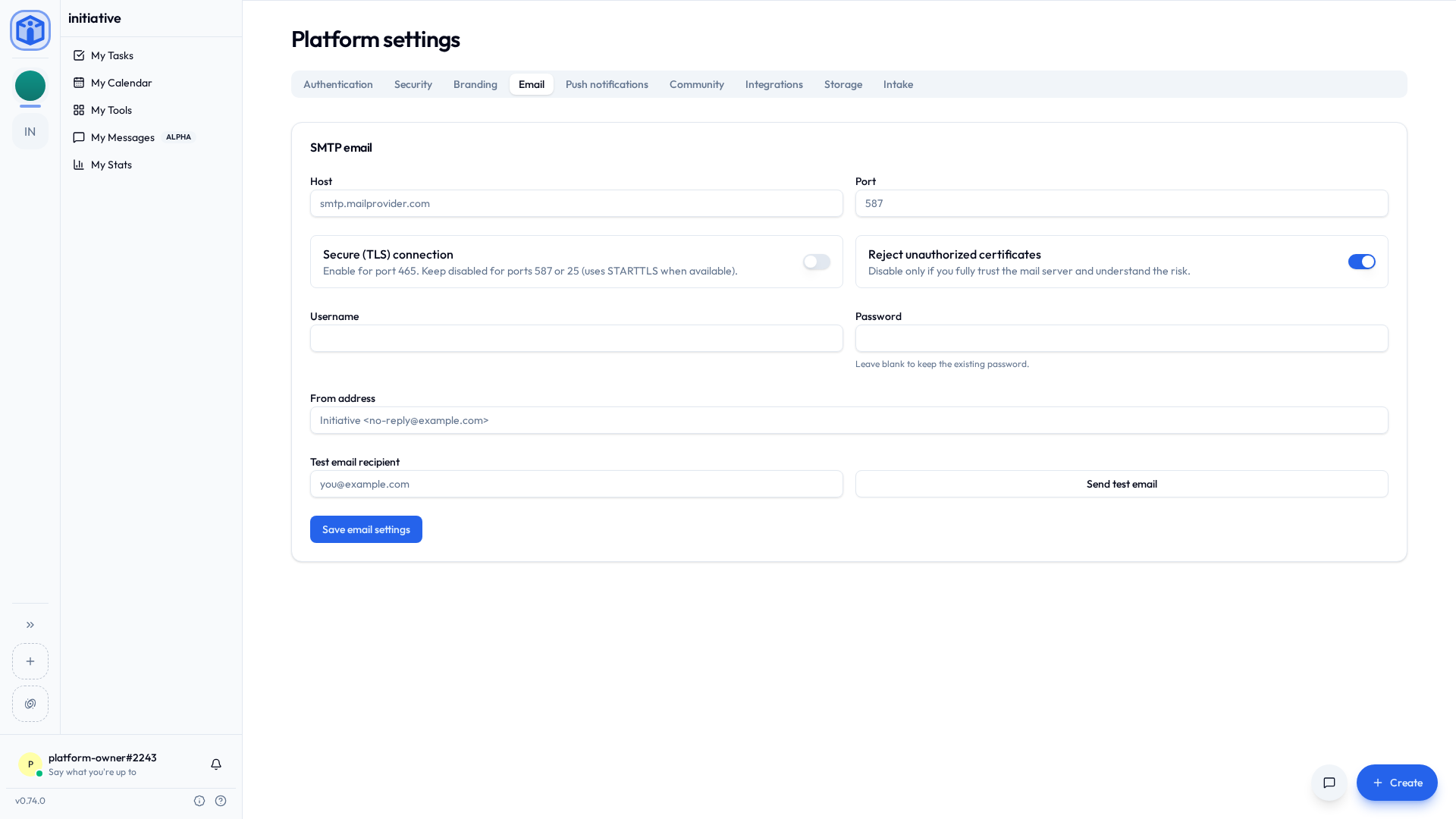Screen dimensions: 1456x819
Task: Click into the Password field
Action: (x=1122, y=338)
